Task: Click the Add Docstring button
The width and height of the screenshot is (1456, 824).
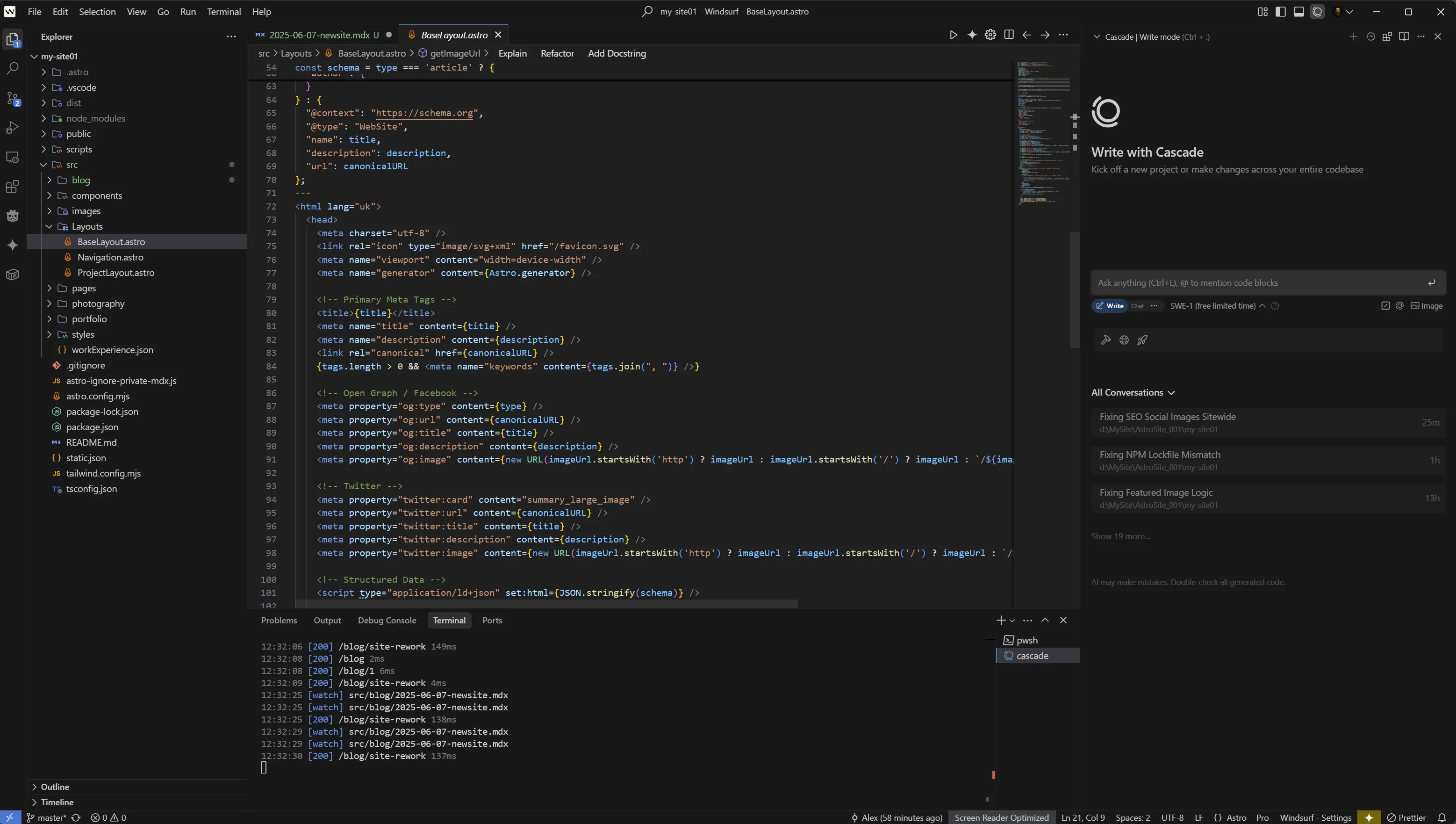Action: [x=617, y=53]
